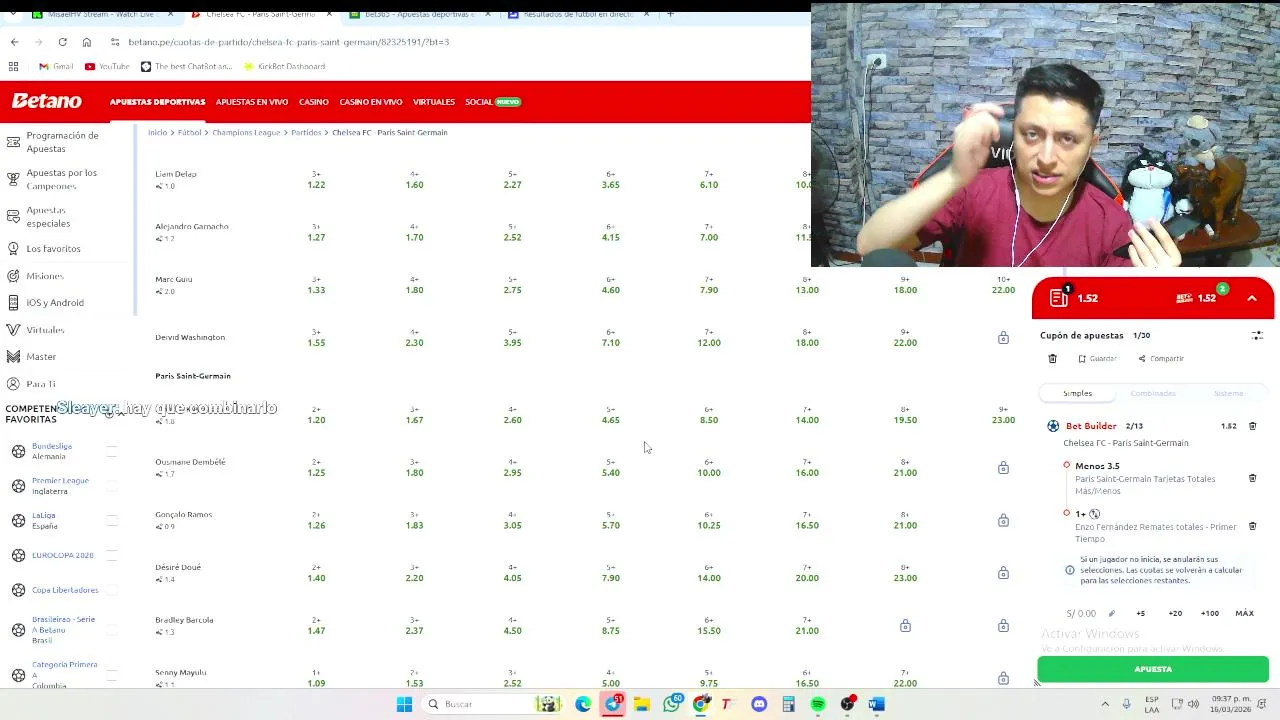Place bet with the APUESTA button
Screen dimensions: 1280x720
click(x=1153, y=669)
